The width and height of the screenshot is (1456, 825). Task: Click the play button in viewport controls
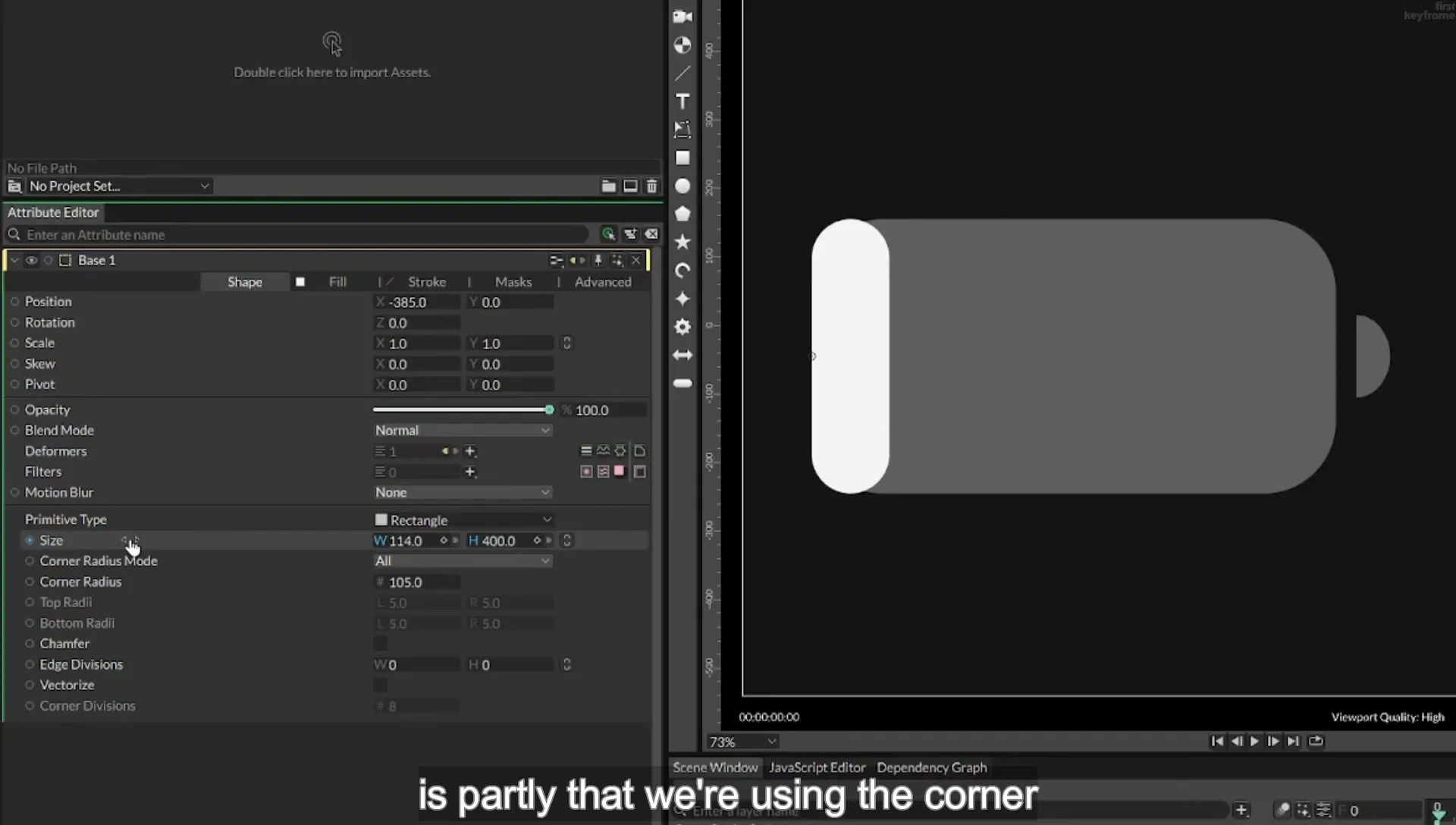click(x=1254, y=742)
